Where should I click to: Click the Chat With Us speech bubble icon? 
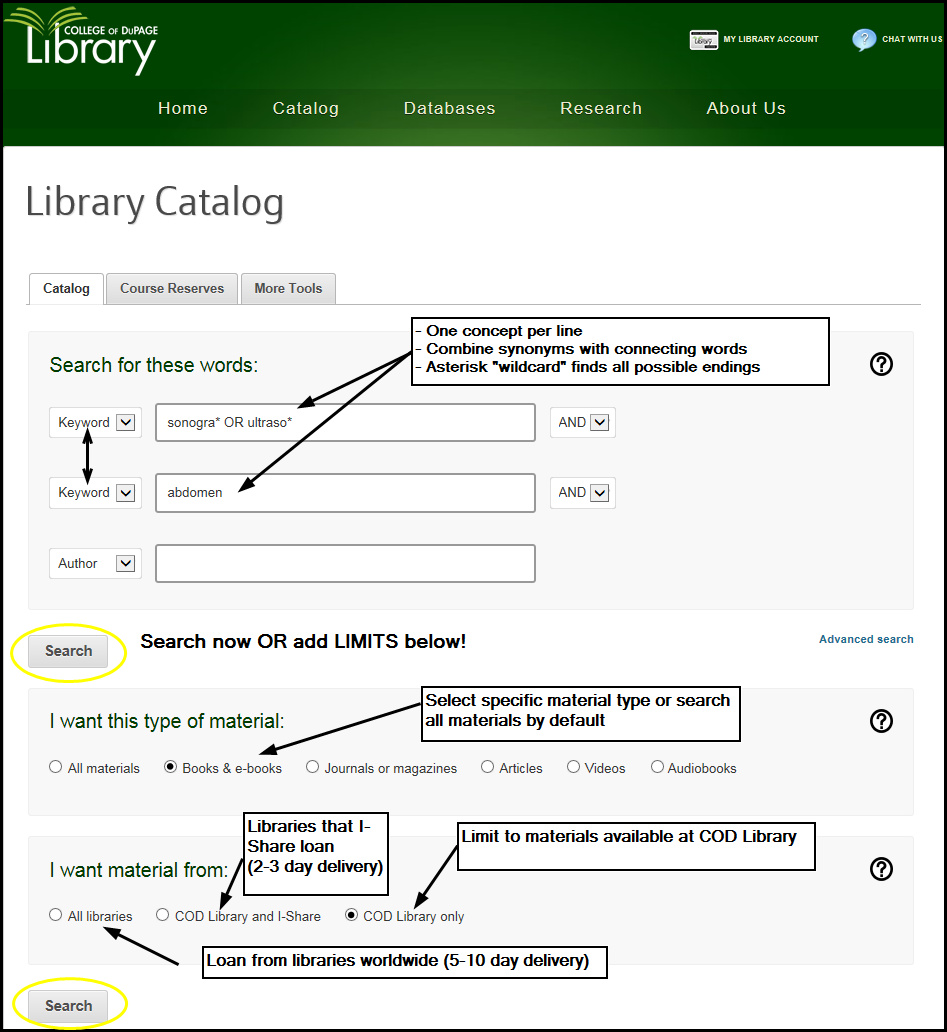(864, 40)
